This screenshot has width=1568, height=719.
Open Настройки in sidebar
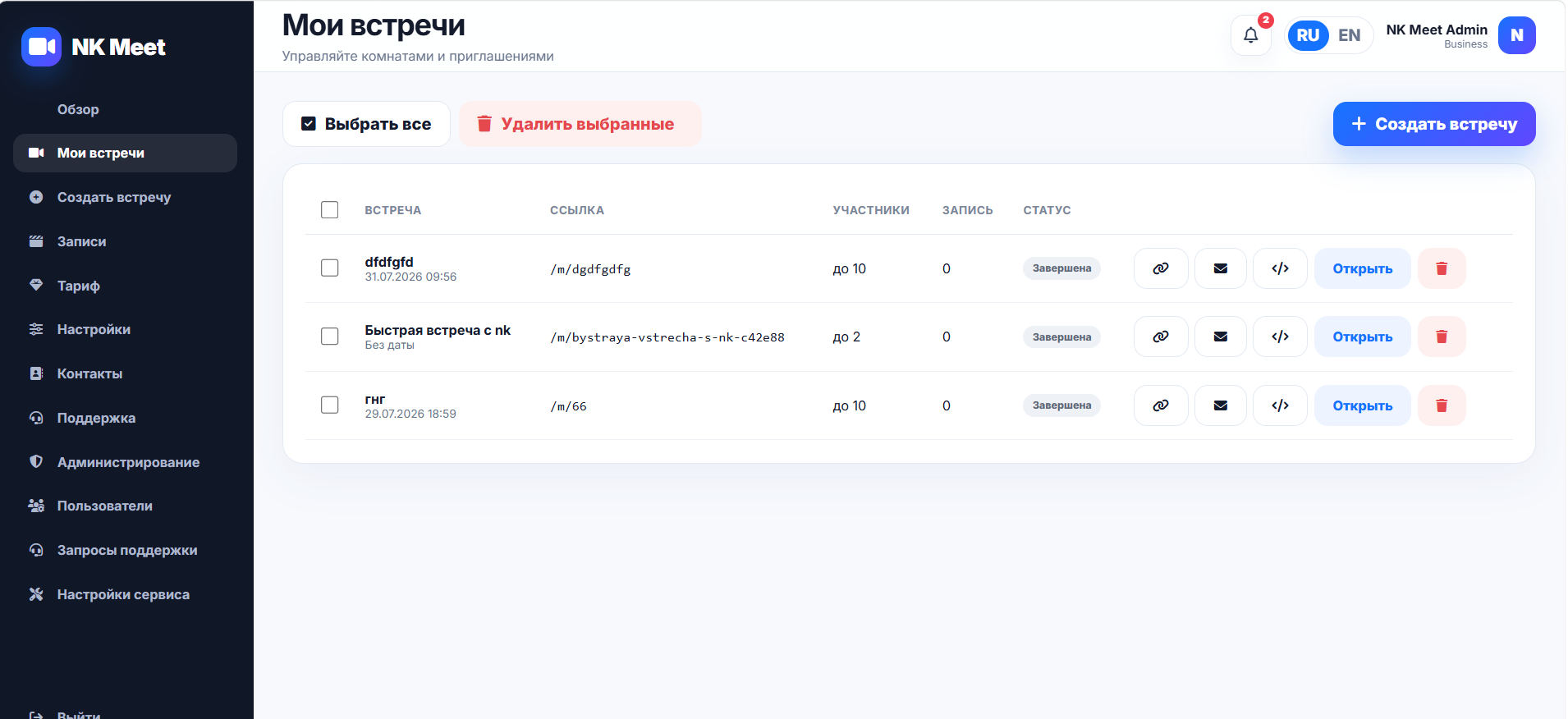(x=125, y=329)
